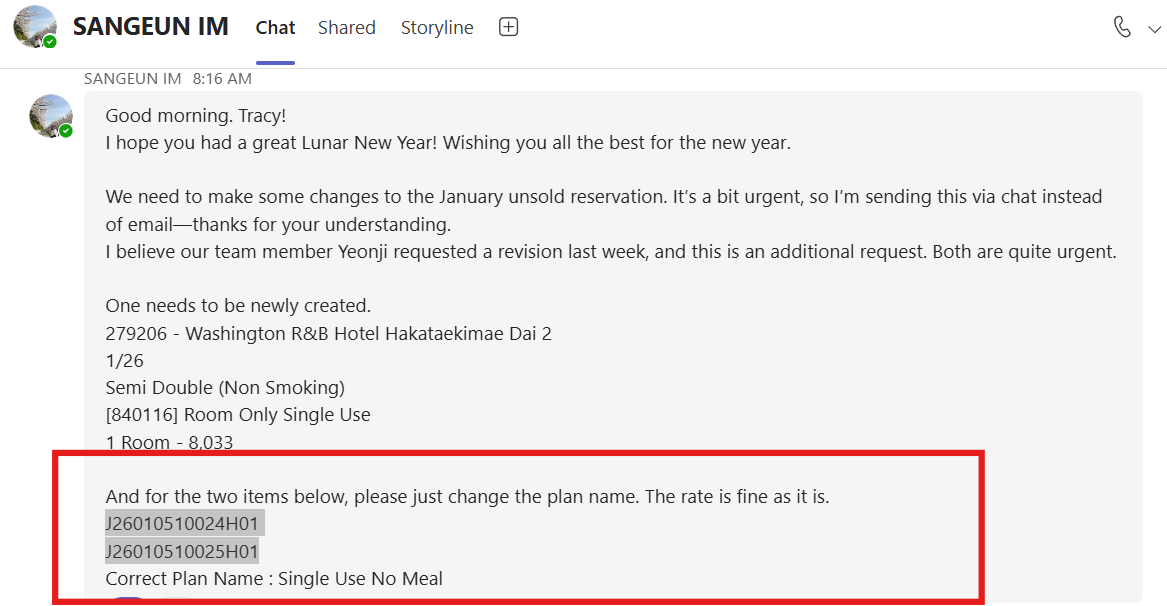Click the "Correct Plan Name" line
Viewport: 1167px width, 606px height.
click(x=274, y=578)
